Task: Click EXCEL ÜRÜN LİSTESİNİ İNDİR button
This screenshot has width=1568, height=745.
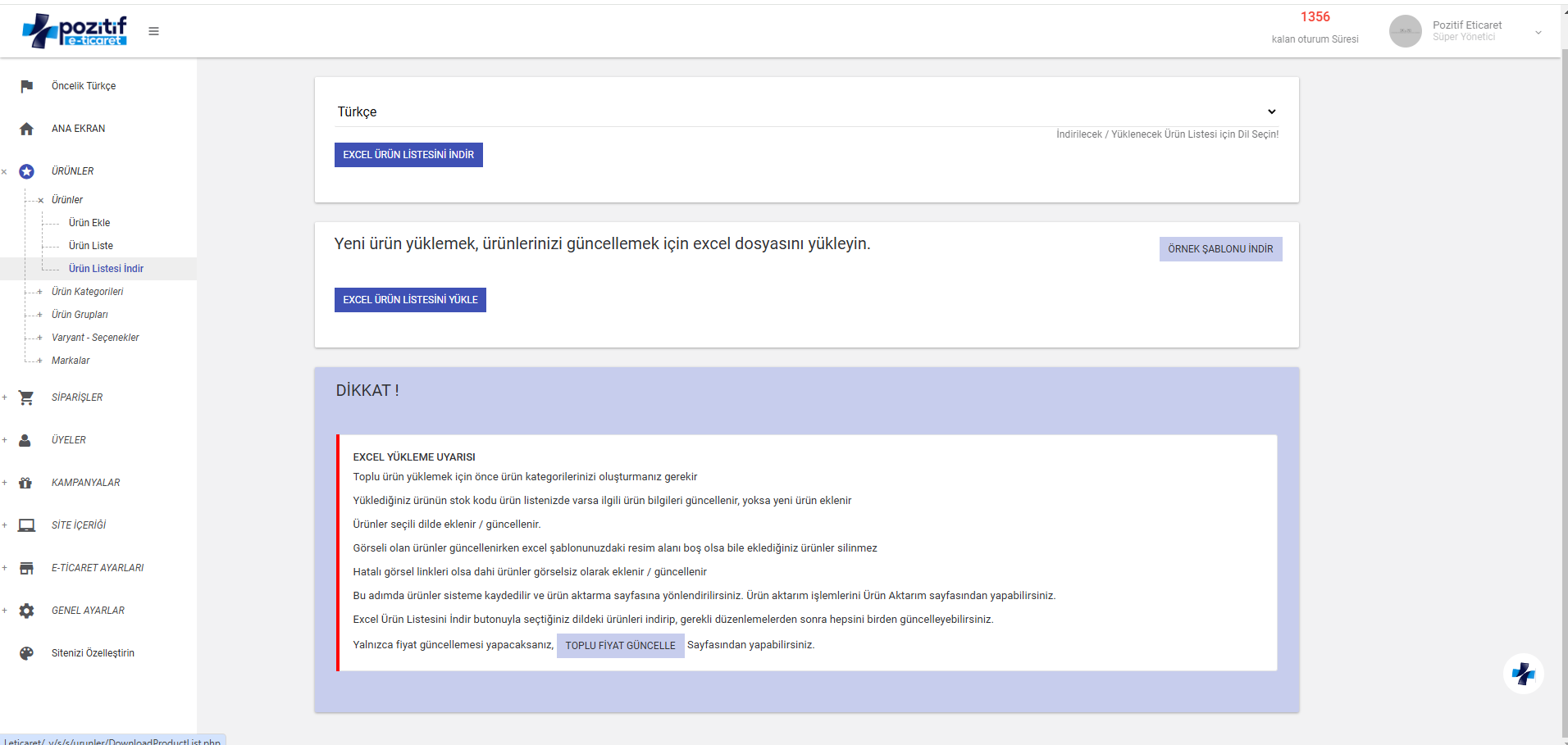Action: coord(408,155)
